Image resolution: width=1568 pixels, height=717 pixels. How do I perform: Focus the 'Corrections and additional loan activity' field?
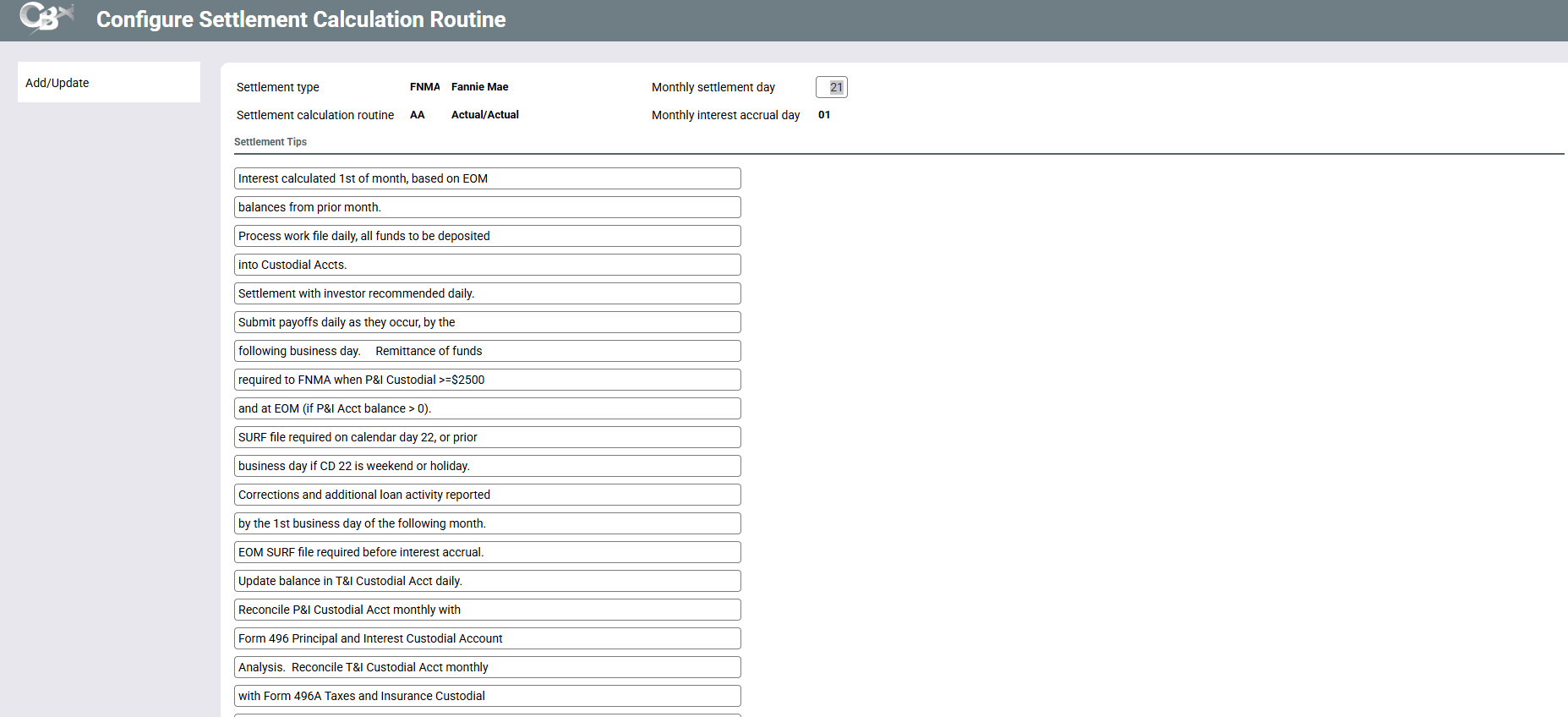pyautogui.click(x=487, y=495)
